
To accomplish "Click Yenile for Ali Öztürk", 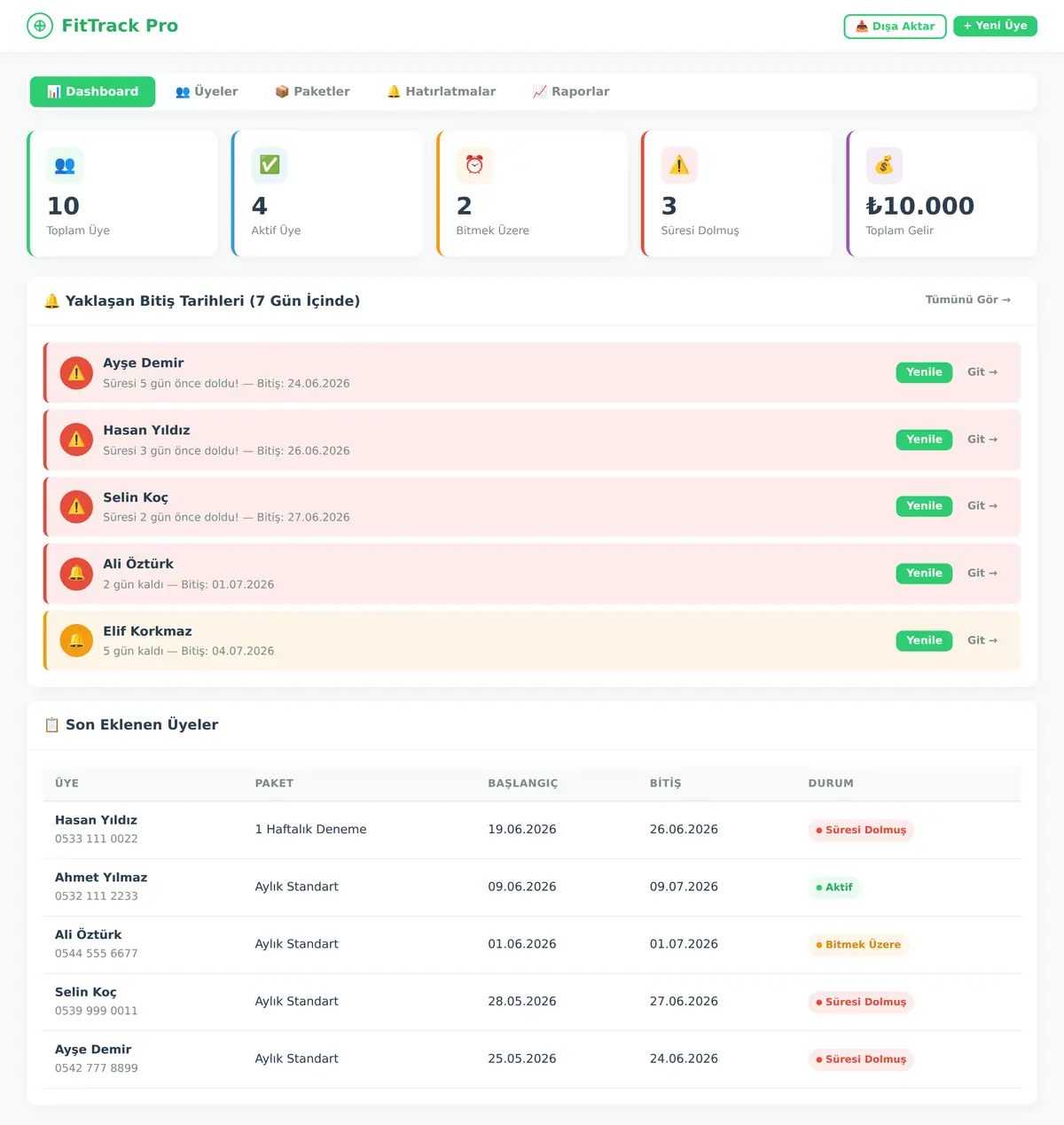I will [924, 574].
